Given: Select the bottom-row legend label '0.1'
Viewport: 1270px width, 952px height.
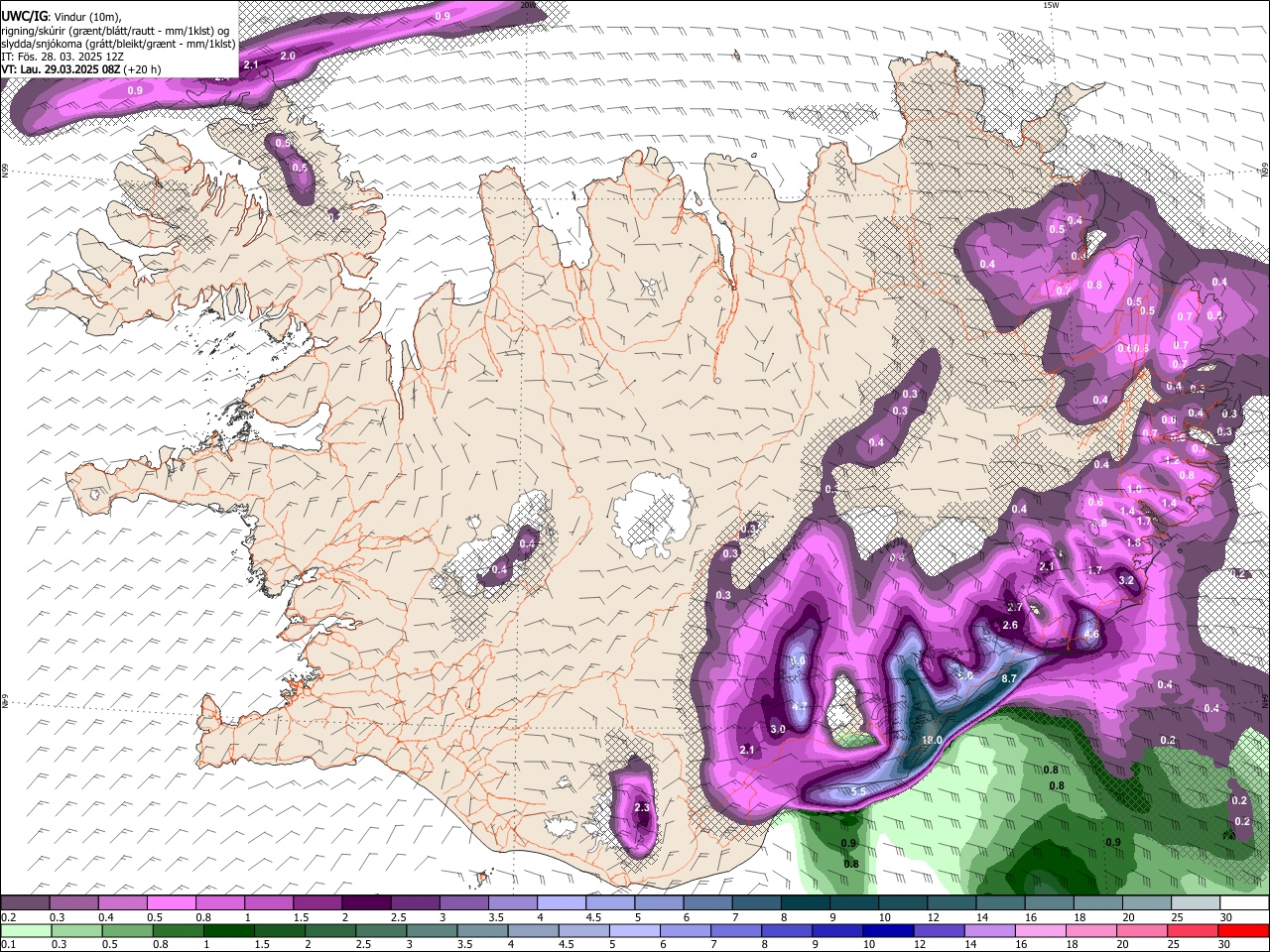Looking at the screenshot, I should click(x=9, y=945).
